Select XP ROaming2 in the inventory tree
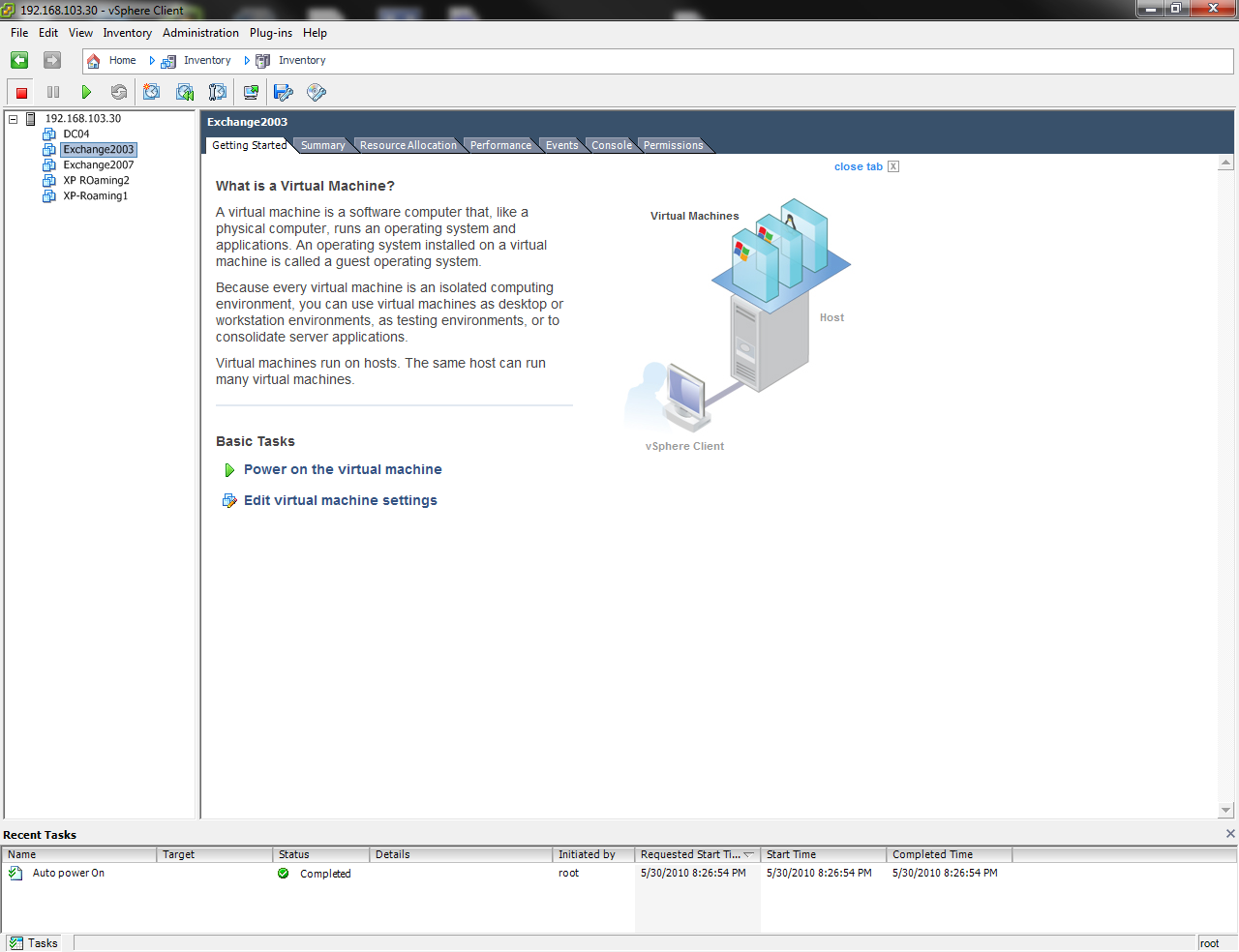Screen dimensions: 1239x952 point(96,181)
